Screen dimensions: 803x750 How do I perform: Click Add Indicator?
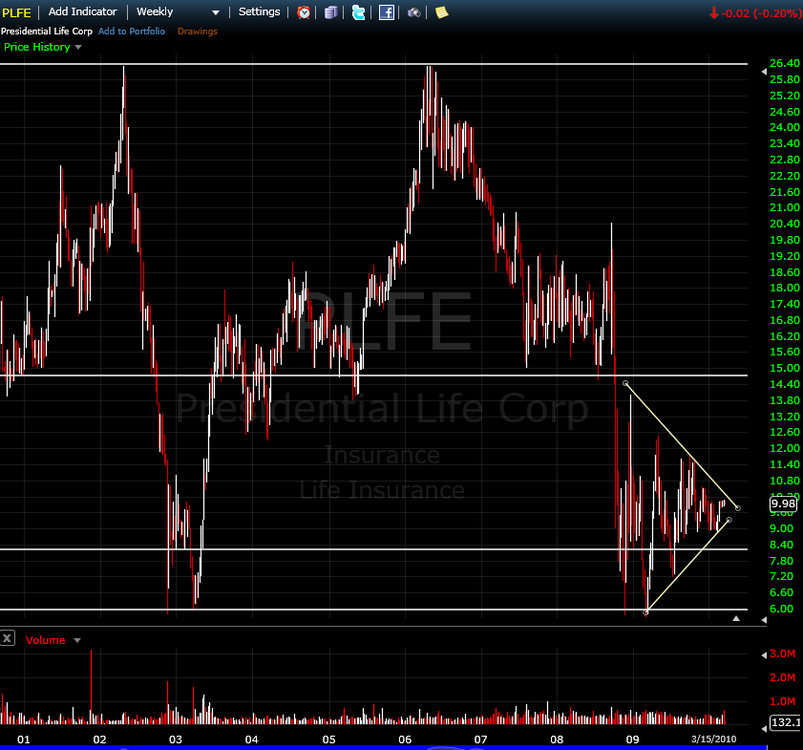[x=82, y=12]
